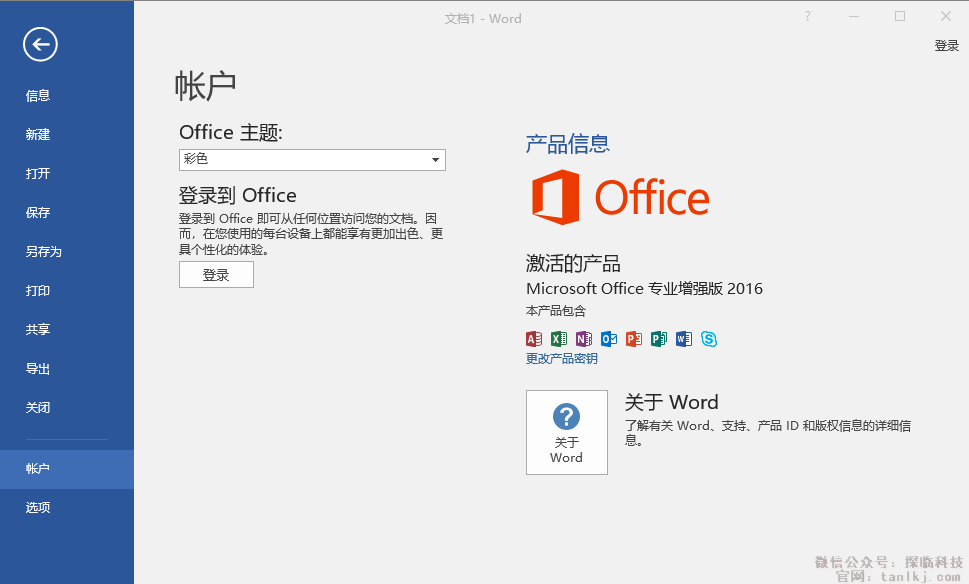This screenshot has width=969, height=584.
Task: Click 登录 link at top right
Action: point(946,46)
